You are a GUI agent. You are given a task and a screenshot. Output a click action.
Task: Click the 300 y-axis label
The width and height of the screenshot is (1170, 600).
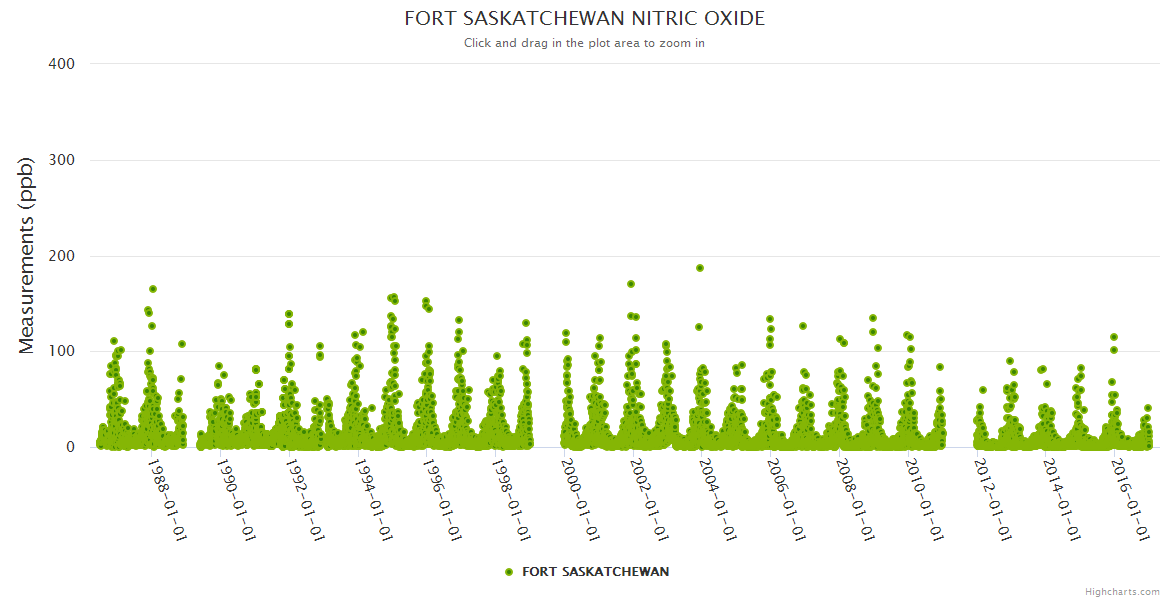point(62,160)
